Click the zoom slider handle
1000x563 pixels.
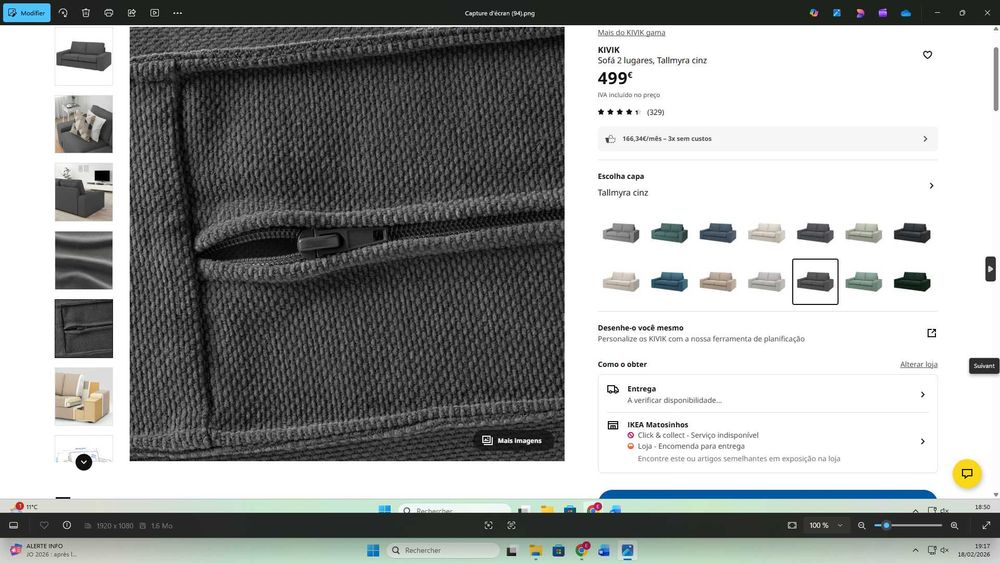pos(886,525)
